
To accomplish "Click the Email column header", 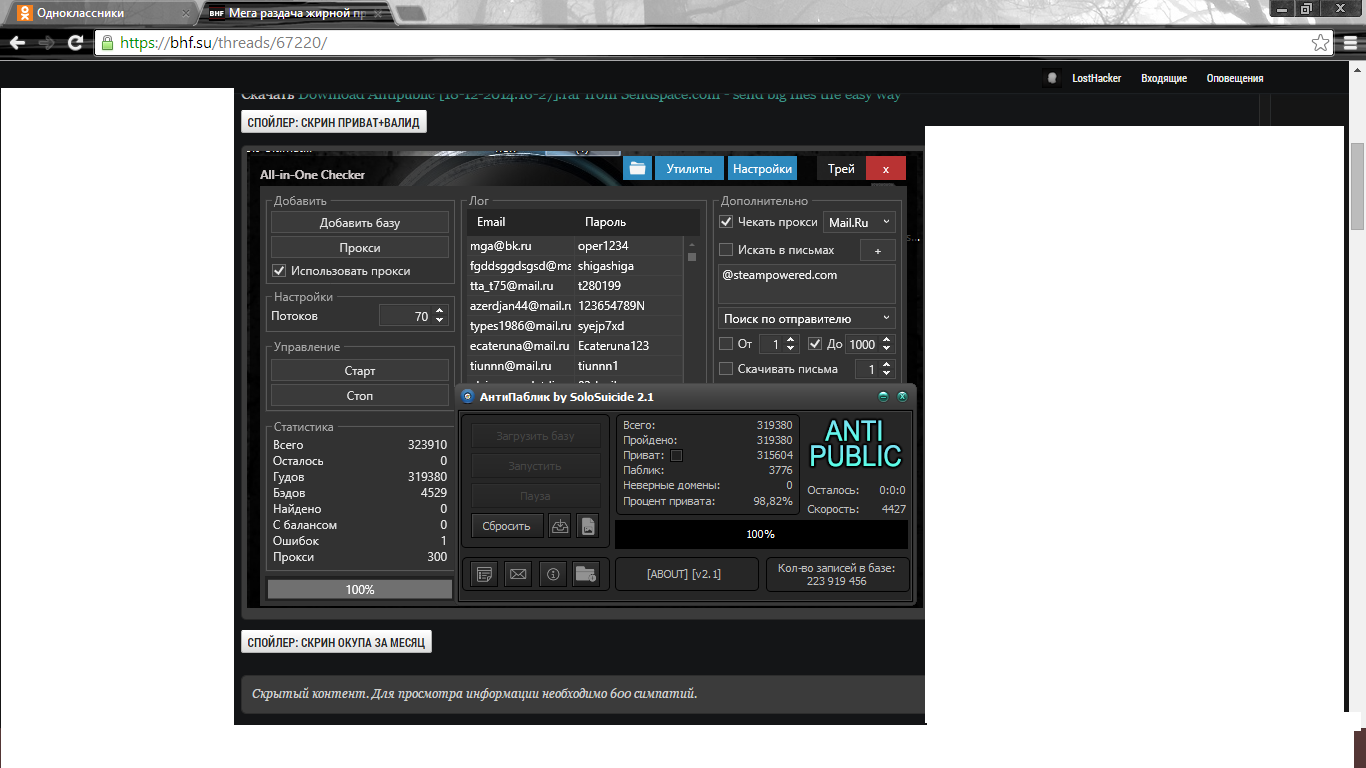I will point(491,222).
